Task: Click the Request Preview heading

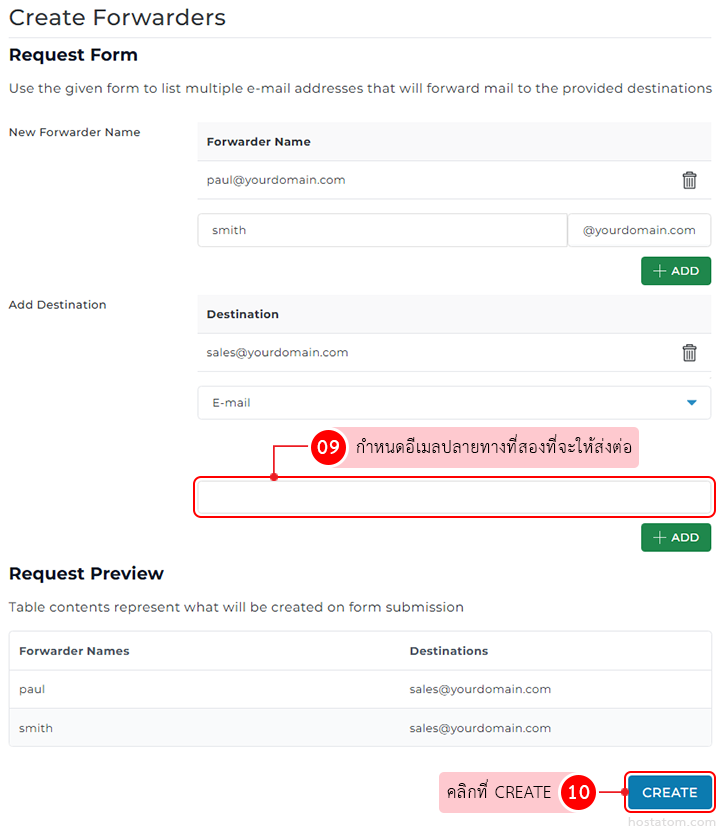Action: [x=86, y=574]
